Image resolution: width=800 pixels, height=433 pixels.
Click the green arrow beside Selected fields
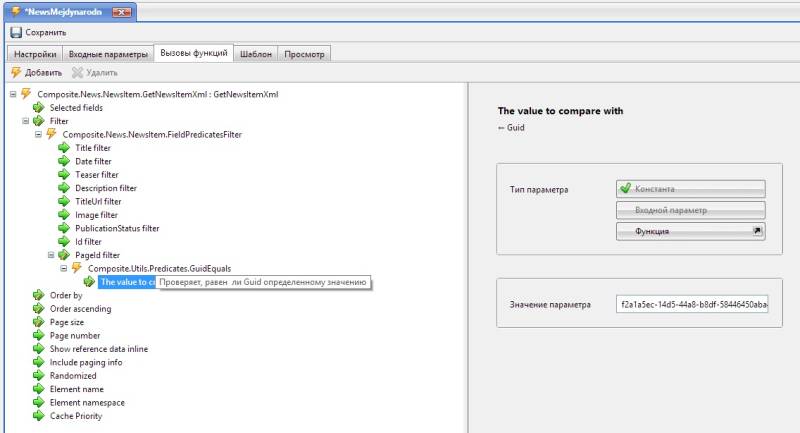pos(39,107)
